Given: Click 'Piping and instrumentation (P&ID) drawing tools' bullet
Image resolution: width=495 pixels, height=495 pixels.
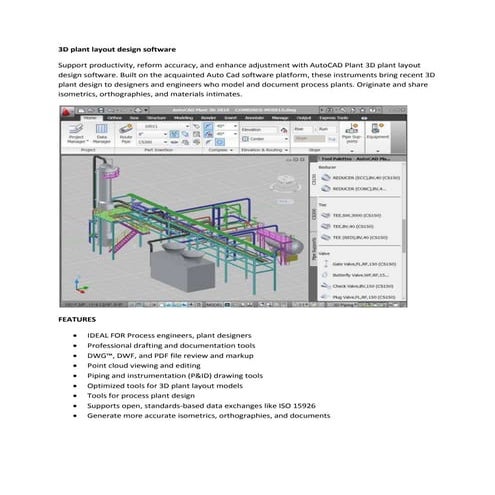Looking at the screenshot, I should pyautogui.click(x=175, y=375).
